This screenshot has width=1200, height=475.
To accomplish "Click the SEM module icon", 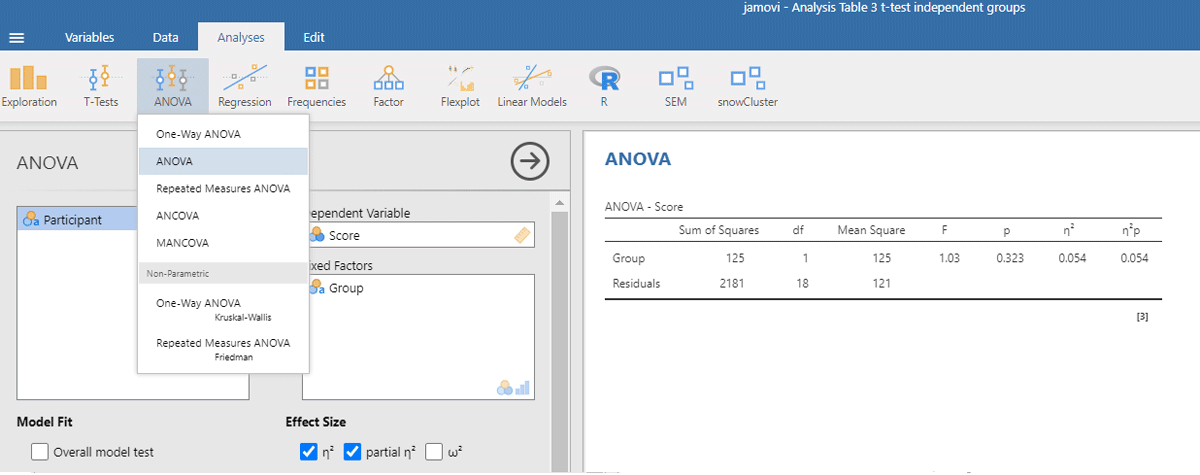I will (x=675, y=86).
